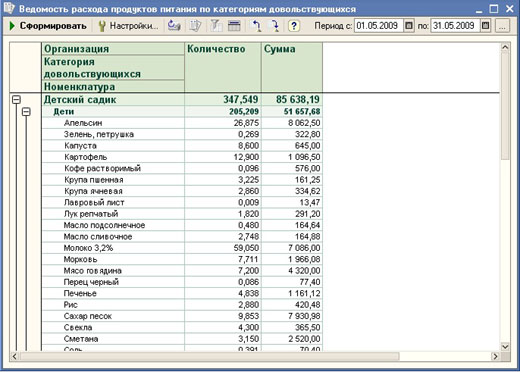Click the Сформировать button to generate report
This screenshot has height=372, width=520.
point(48,26)
